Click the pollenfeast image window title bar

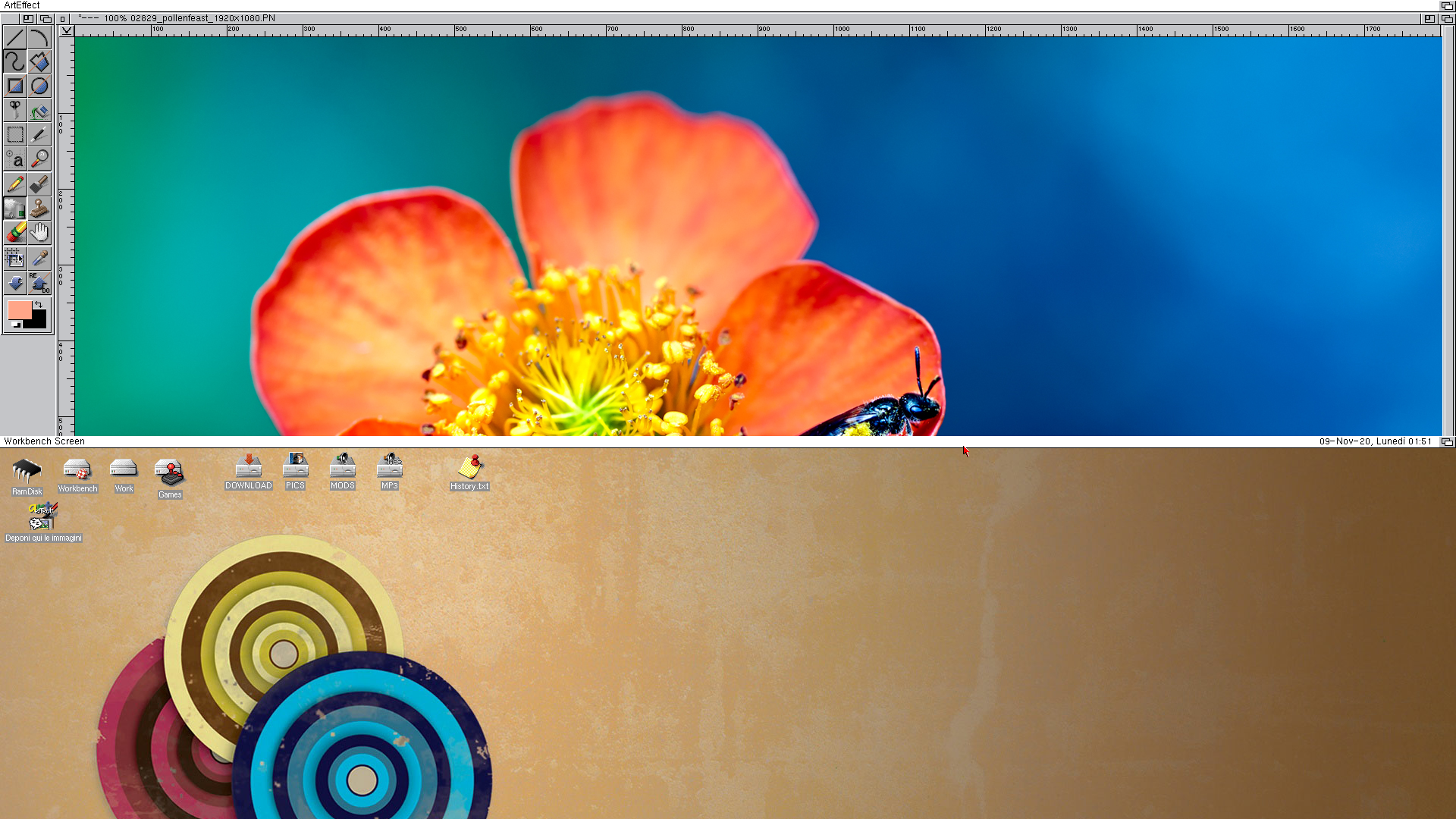pyautogui.click(x=745, y=18)
